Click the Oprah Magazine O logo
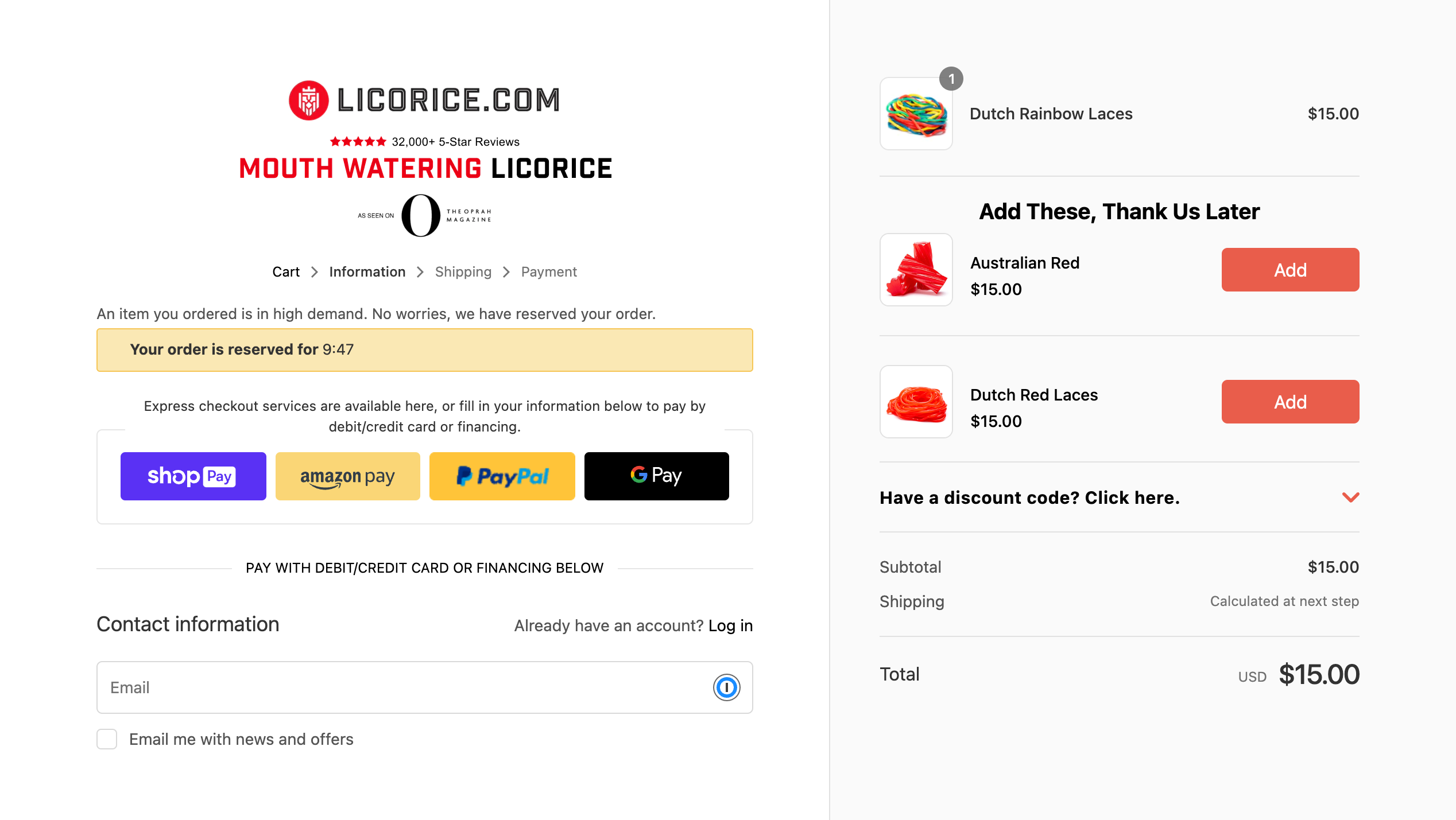The image size is (1456, 820). [421, 215]
